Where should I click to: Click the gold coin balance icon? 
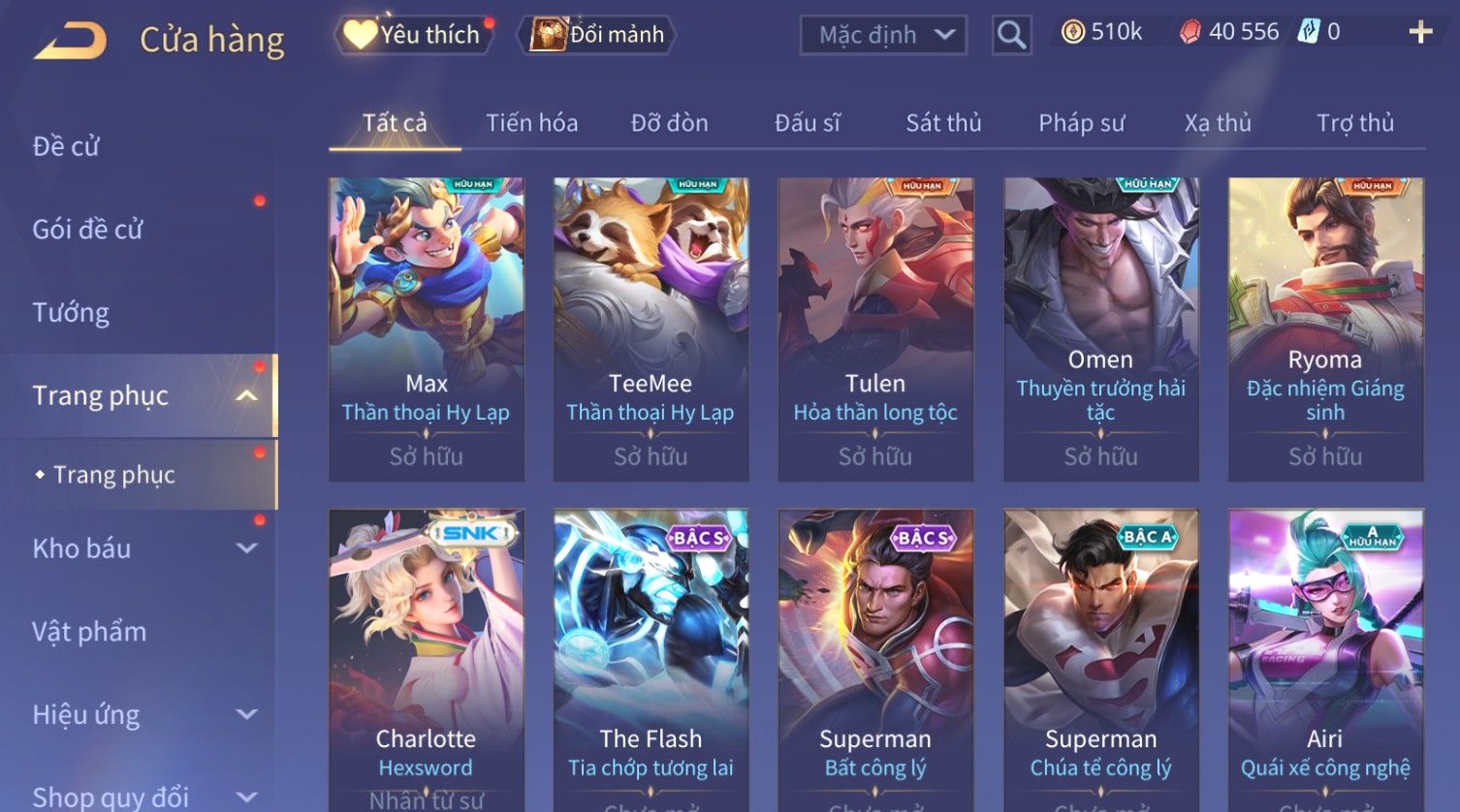pos(1072,32)
